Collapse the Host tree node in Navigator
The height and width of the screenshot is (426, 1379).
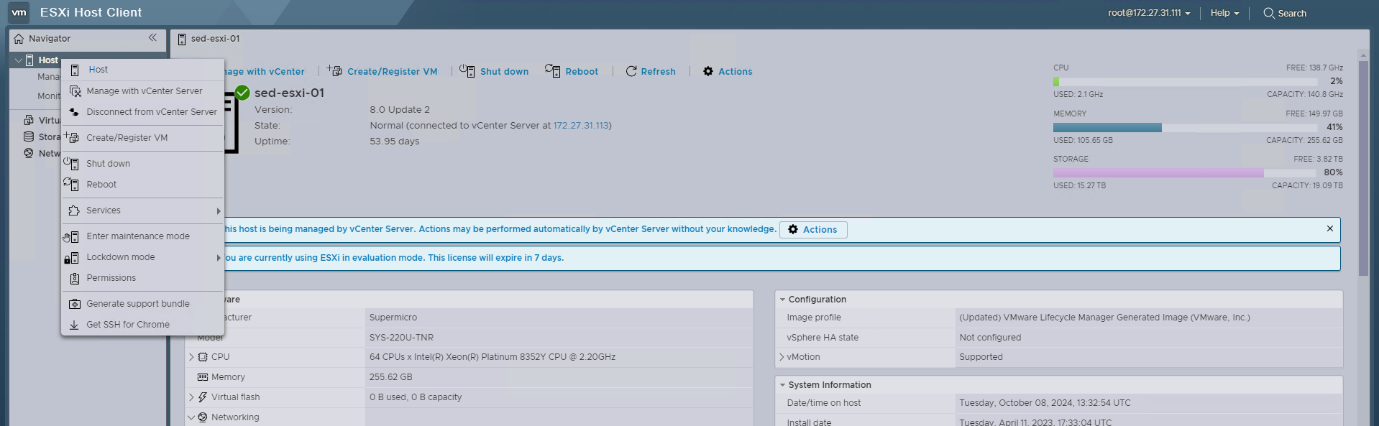point(19,61)
